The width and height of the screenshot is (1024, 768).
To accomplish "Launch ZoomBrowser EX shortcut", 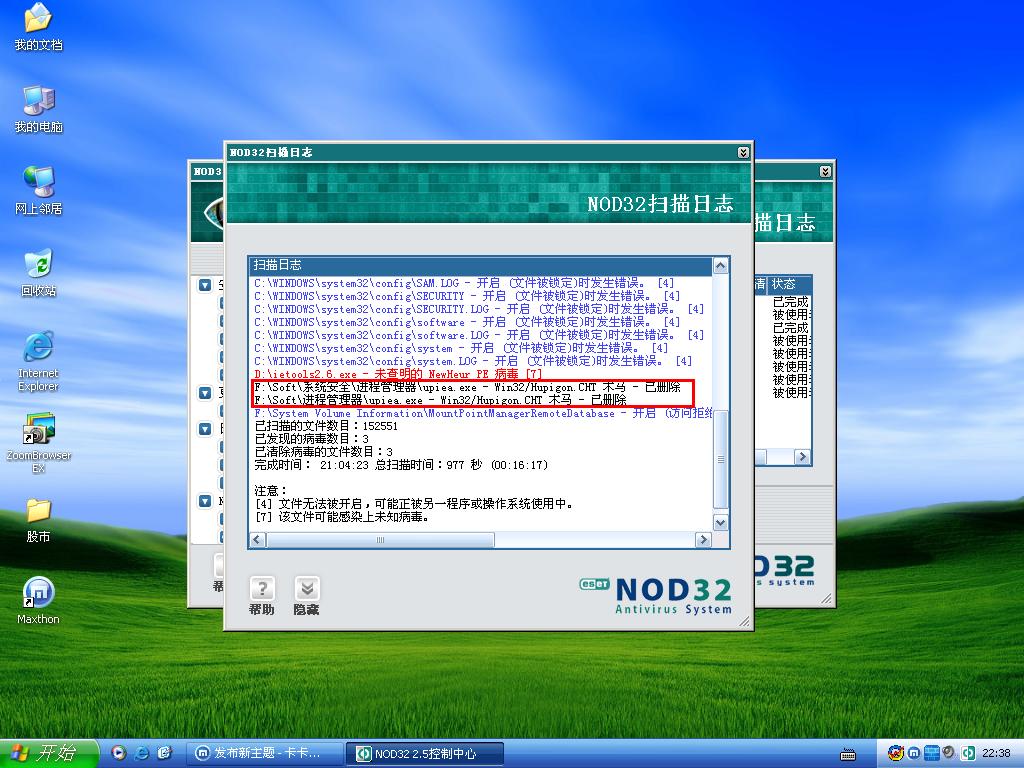I will coord(38,443).
